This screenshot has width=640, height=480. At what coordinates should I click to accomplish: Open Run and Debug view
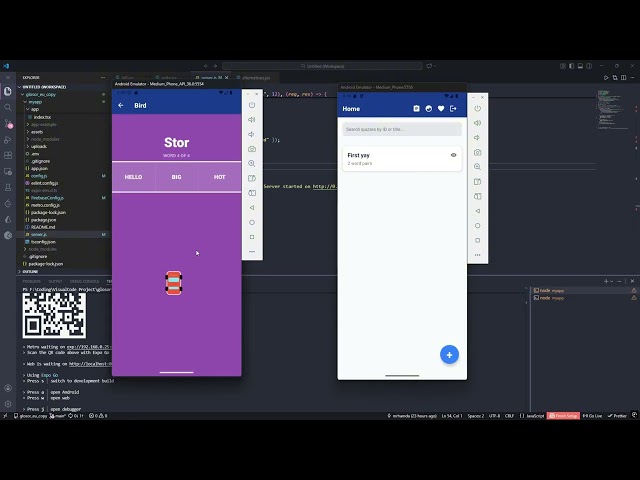point(8,140)
